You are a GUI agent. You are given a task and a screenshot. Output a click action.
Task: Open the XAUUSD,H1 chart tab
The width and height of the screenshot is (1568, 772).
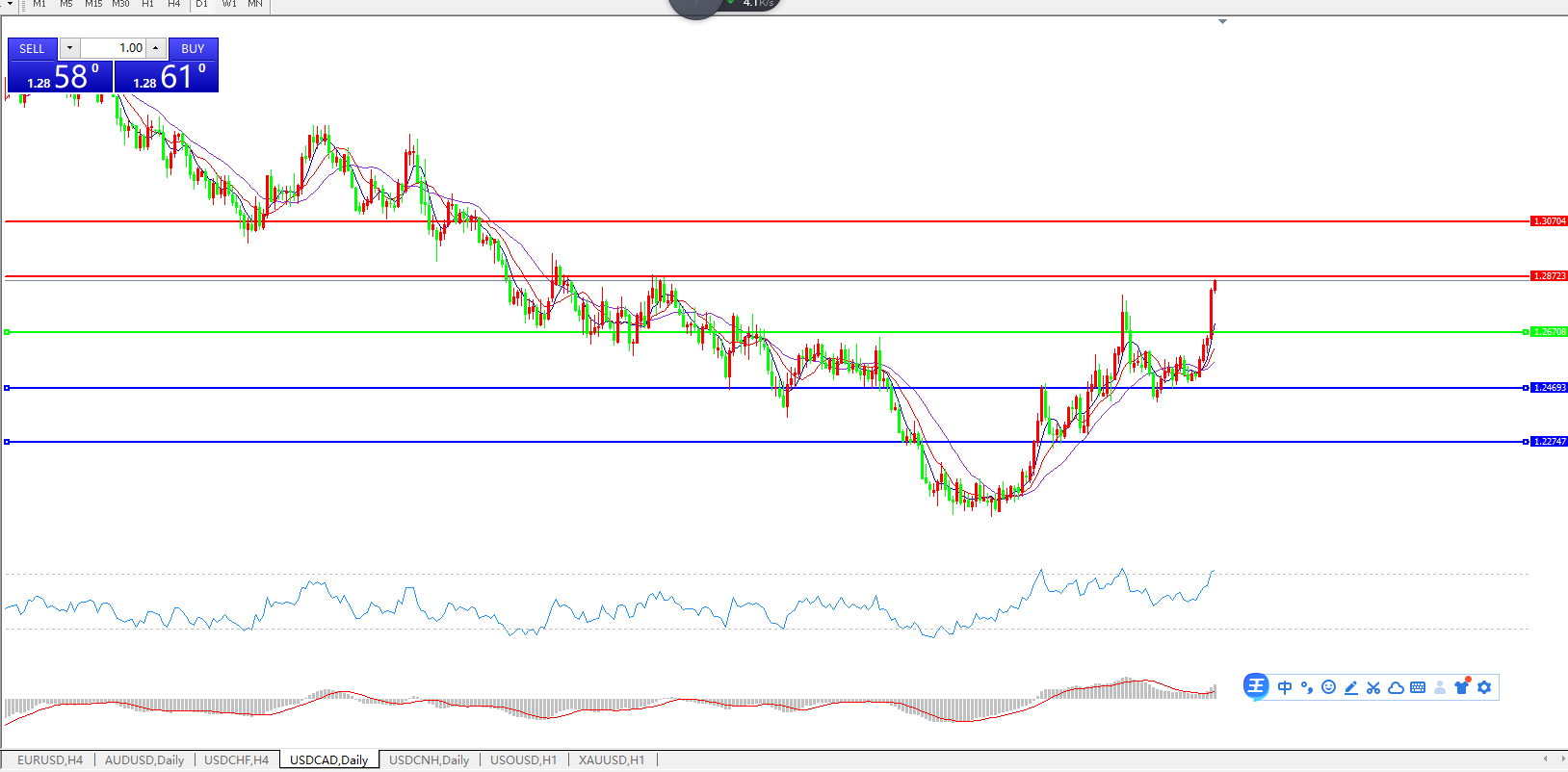coord(611,759)
